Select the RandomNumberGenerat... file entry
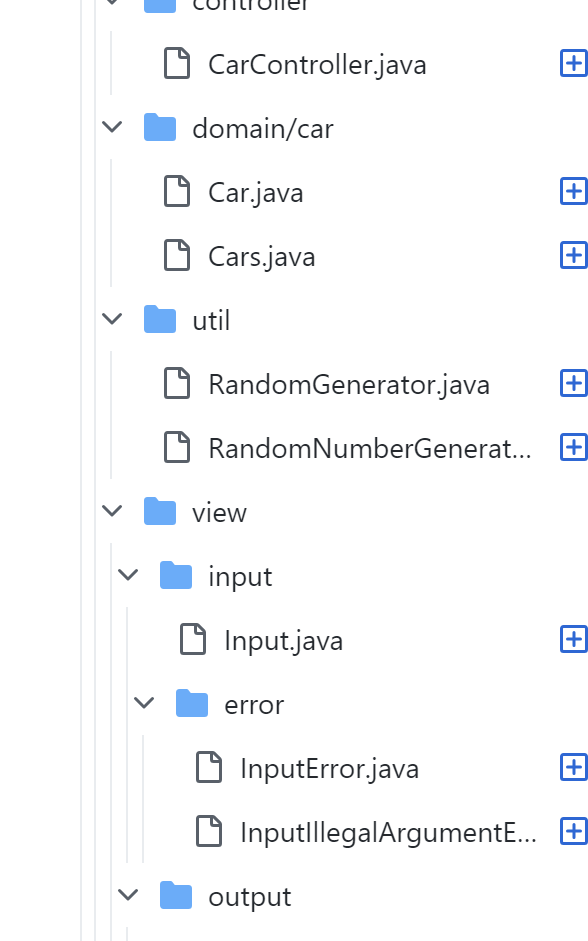588x941 pixels. [370, 449]
